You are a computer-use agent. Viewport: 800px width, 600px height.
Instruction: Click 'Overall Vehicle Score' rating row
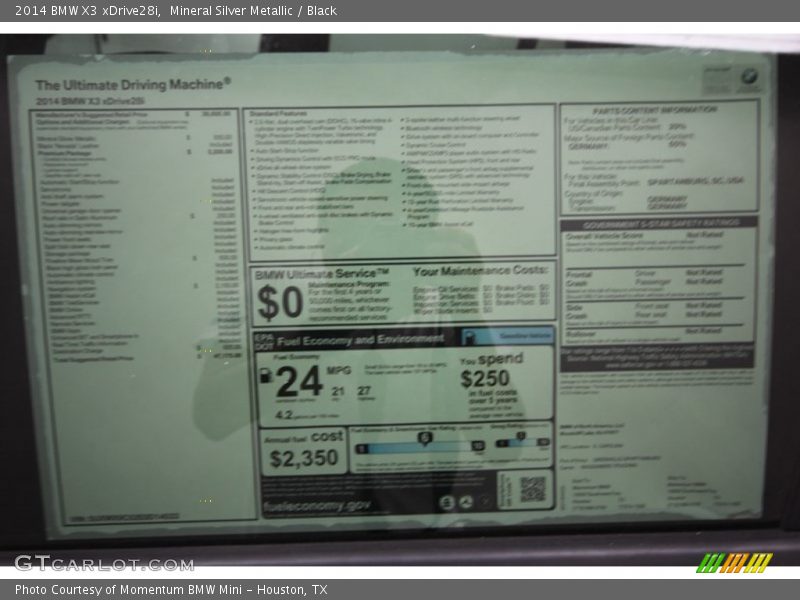coord(644,236)
